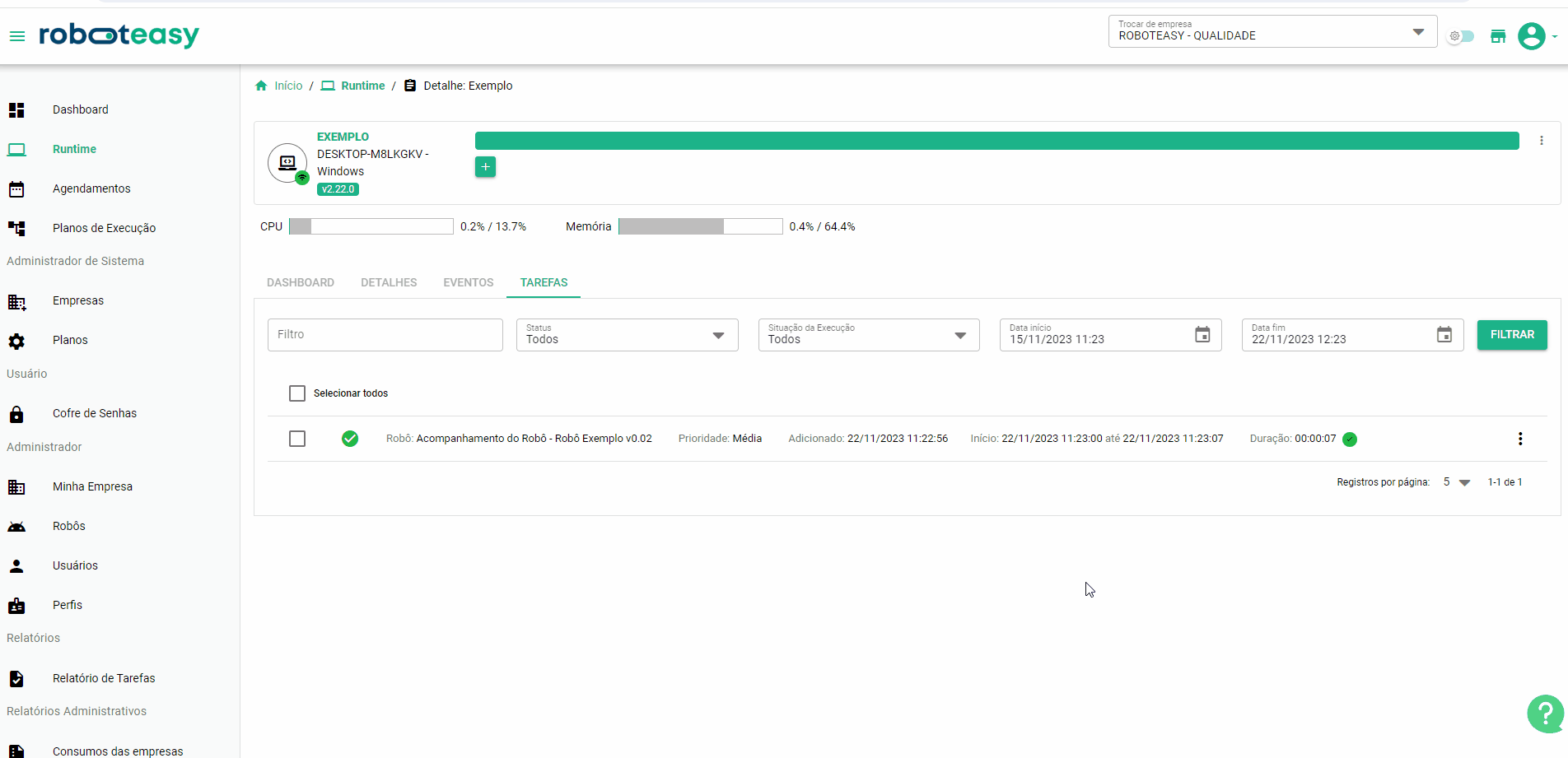Open the user account avatar menu
This screenshot has height=758, width=1568.
1532,36
